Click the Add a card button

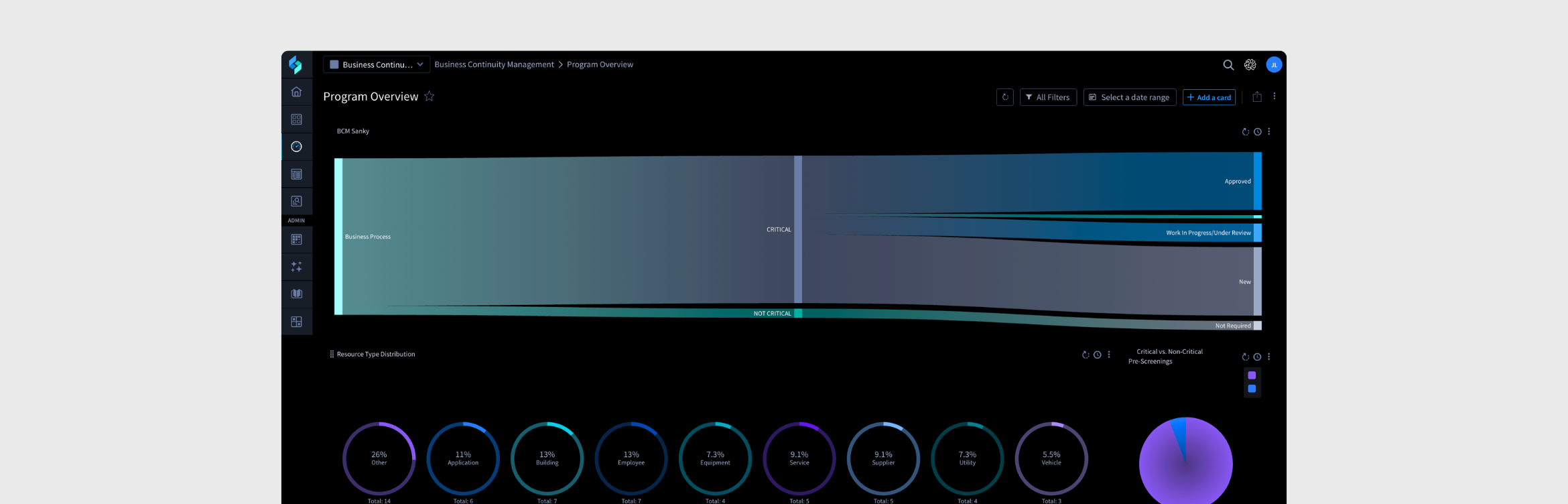[1208, 97]
